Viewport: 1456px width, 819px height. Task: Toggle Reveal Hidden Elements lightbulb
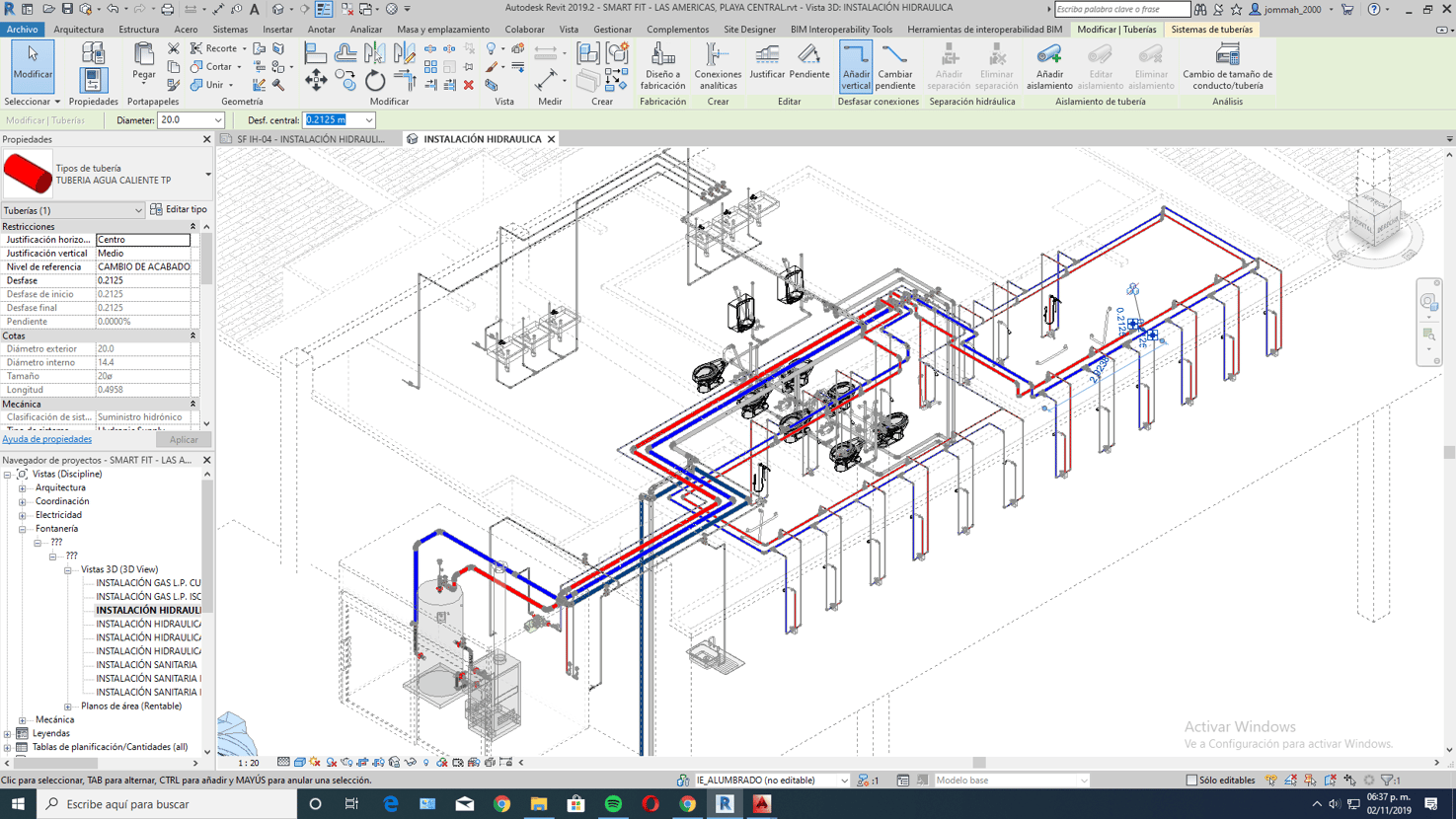426,762
